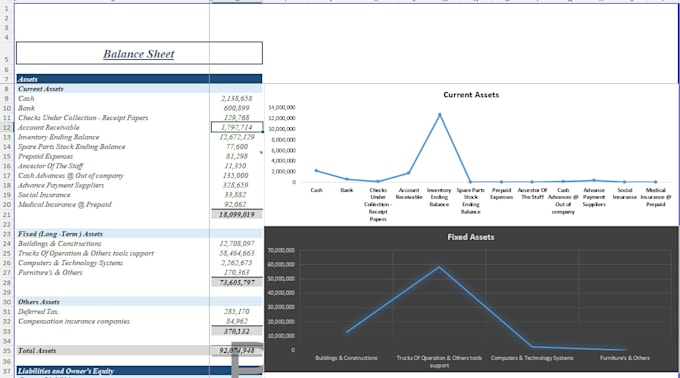
Task: Click row header 12
Action: [x=7, y=127]
